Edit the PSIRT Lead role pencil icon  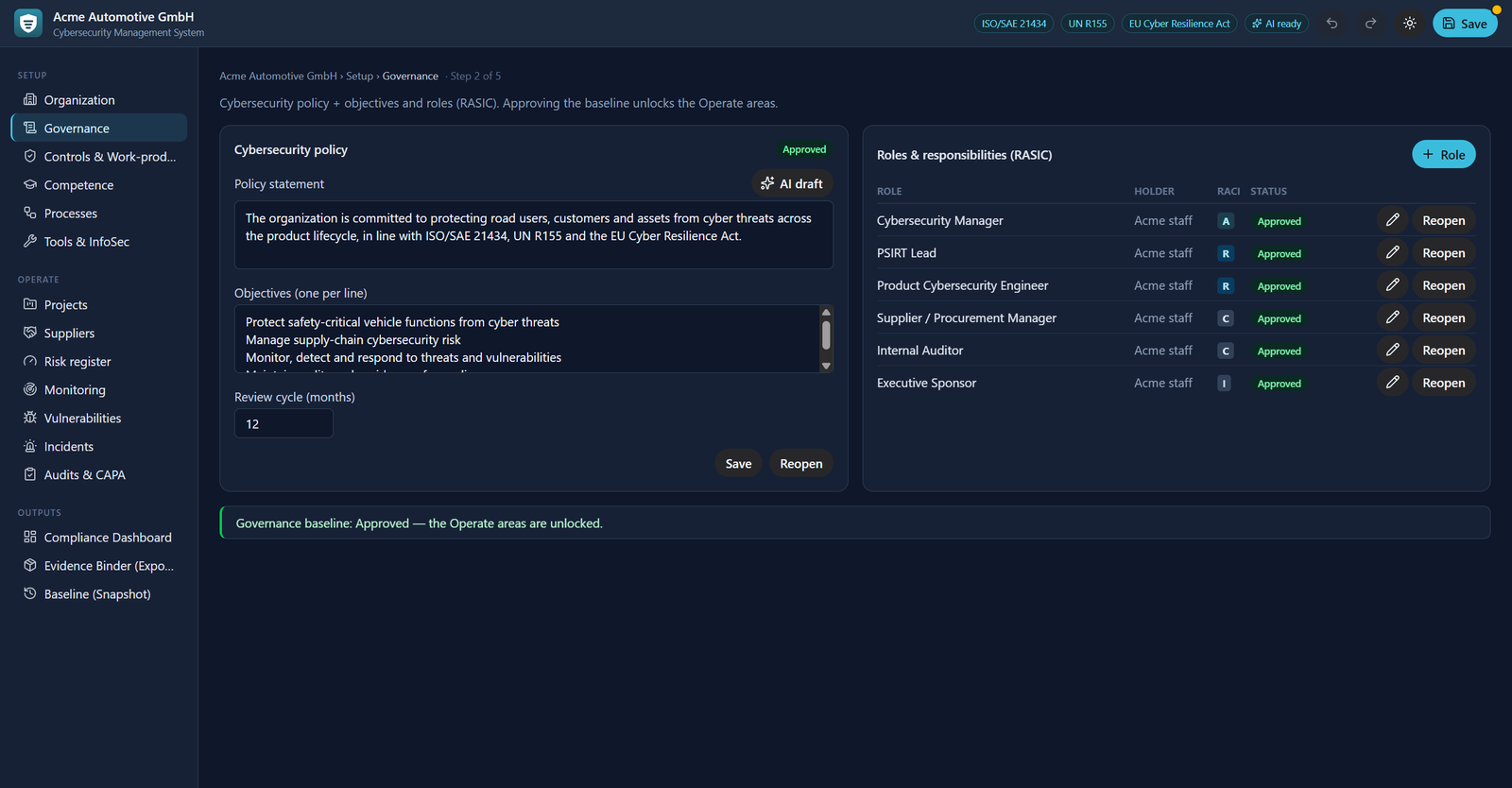click(x=1392, y=252)
